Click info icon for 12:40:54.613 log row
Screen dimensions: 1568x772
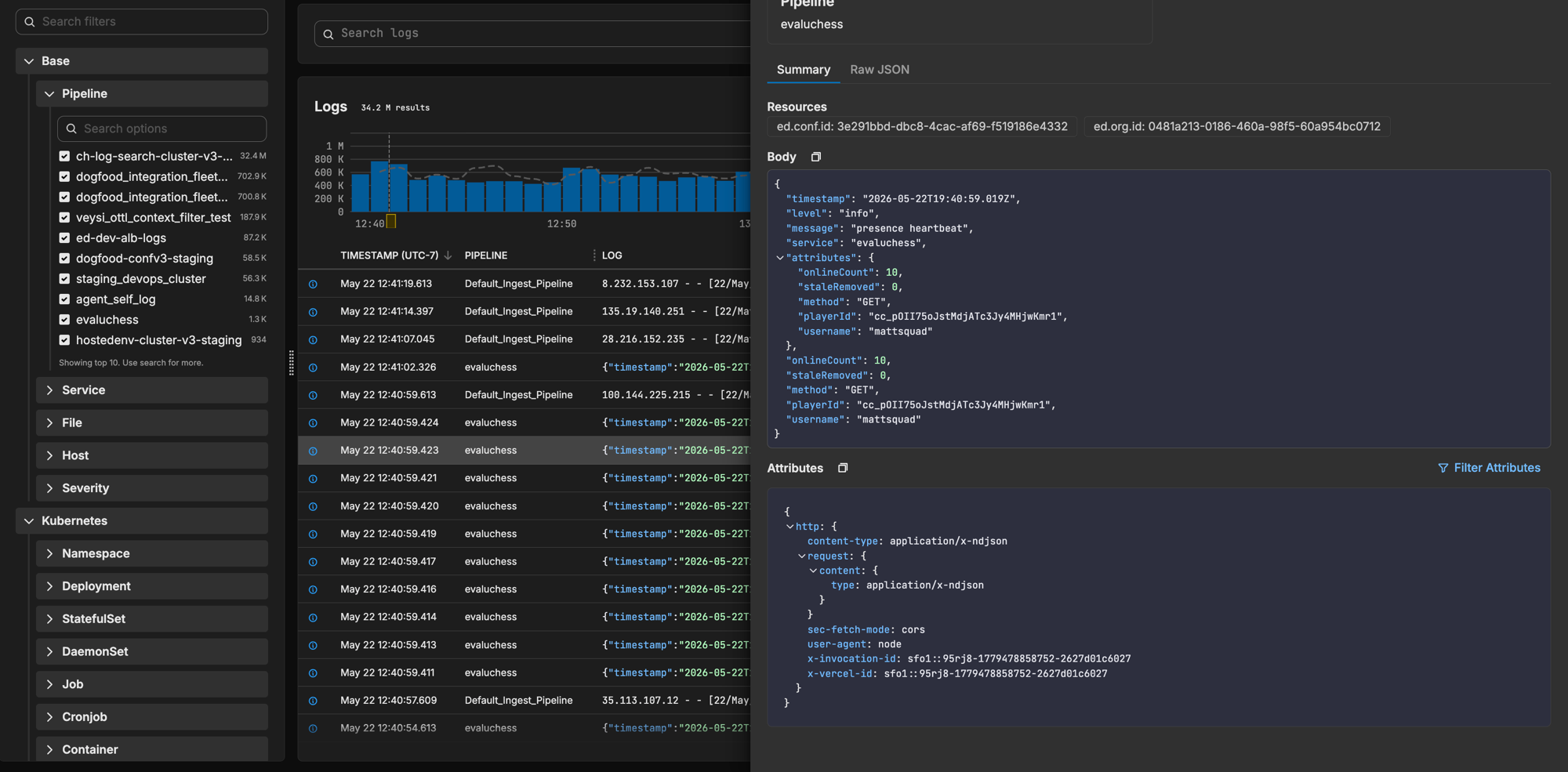coord(313,729)
